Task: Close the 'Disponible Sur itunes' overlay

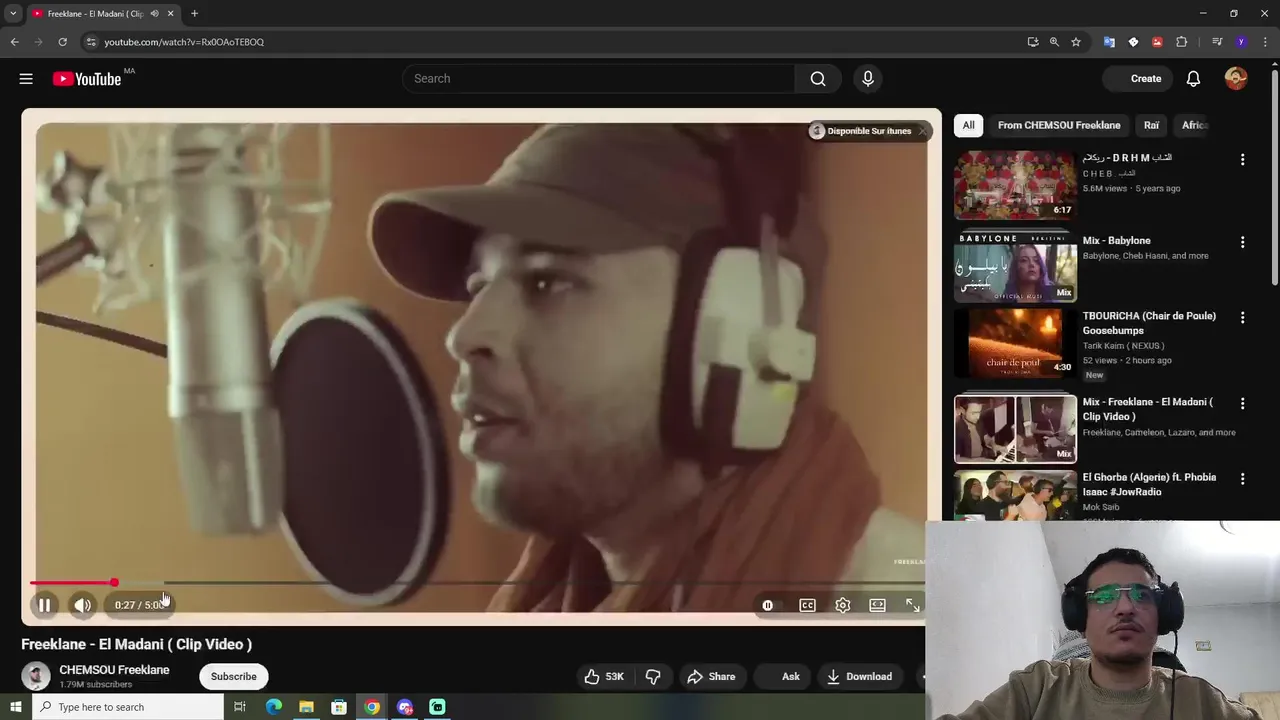Action: pyautogui.click(x=922, y=131)
